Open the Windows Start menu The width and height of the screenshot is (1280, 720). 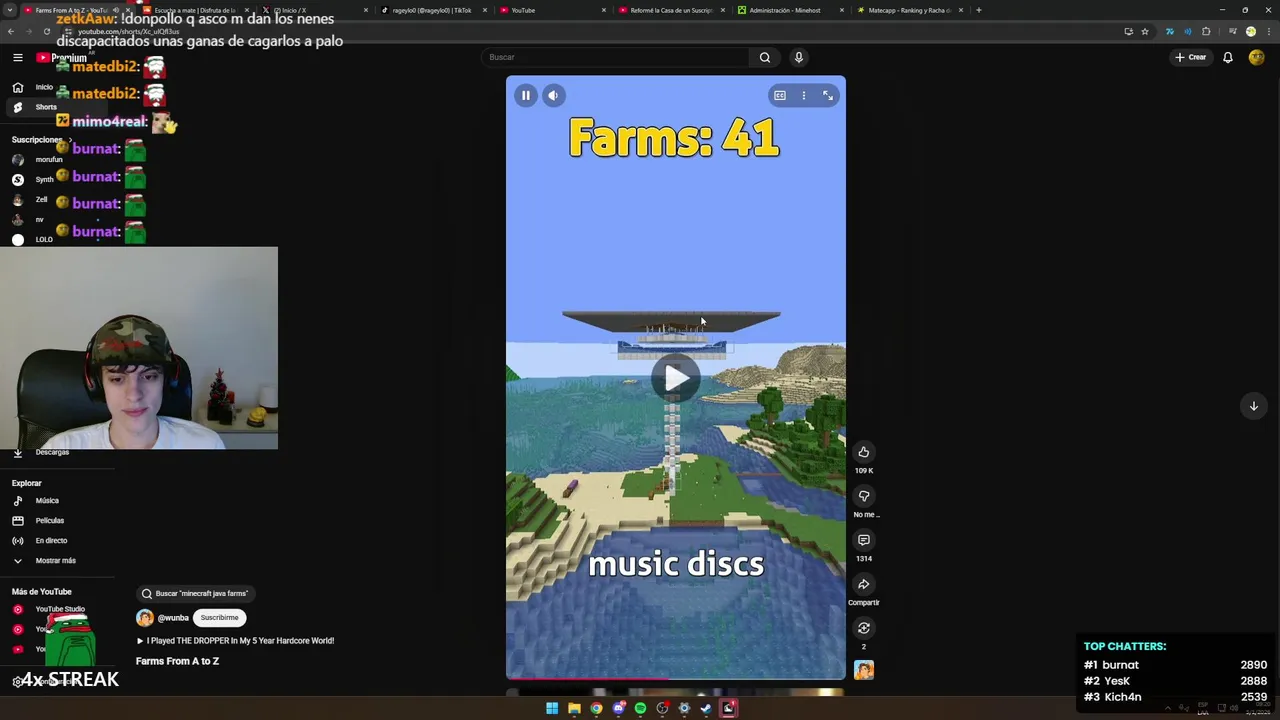tap(552, 708)
